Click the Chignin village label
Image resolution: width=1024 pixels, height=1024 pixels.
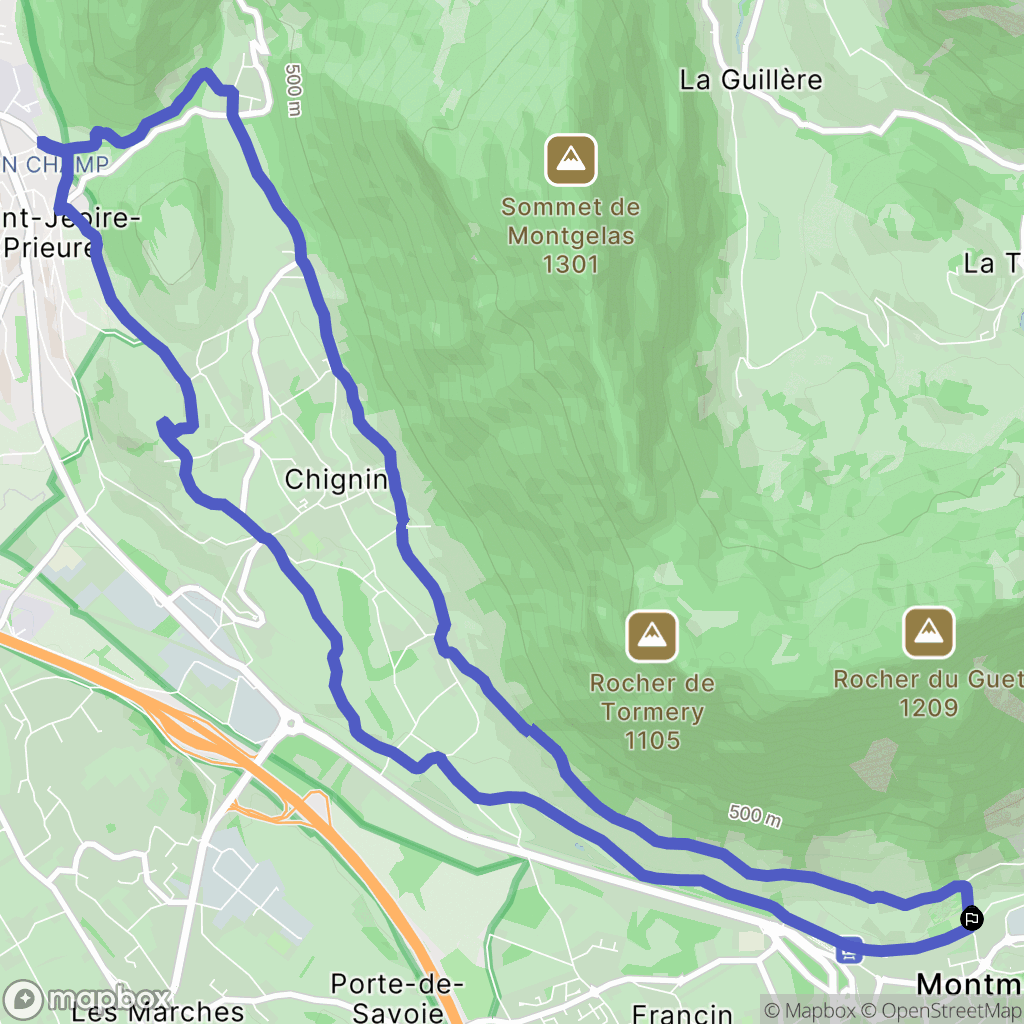[336, 480]
